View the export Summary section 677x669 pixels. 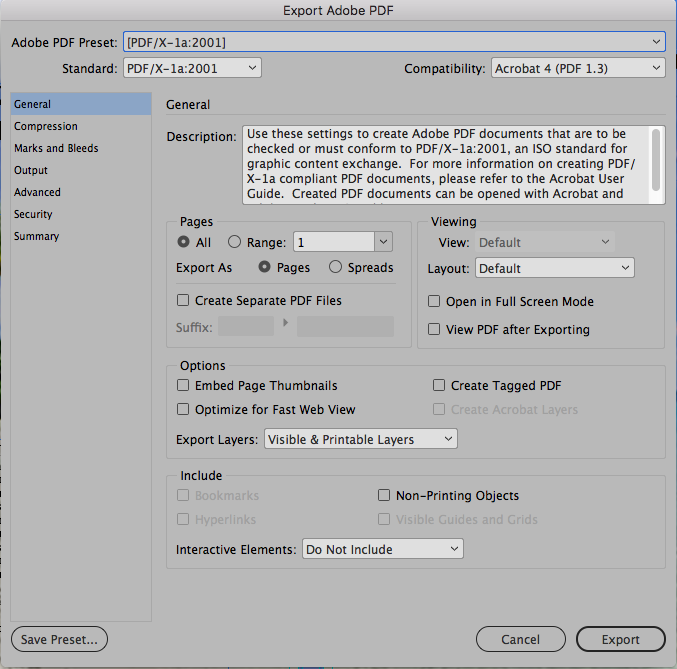point(81,236)
